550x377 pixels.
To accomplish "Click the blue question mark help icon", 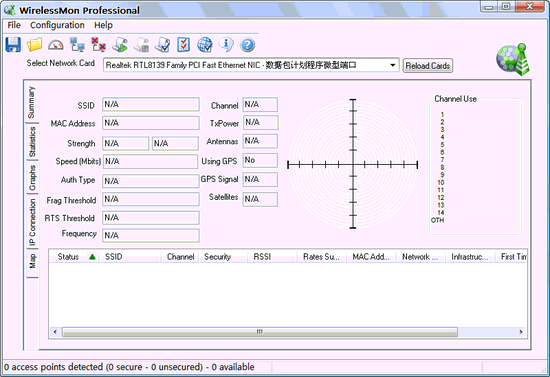I will [248, 45].
